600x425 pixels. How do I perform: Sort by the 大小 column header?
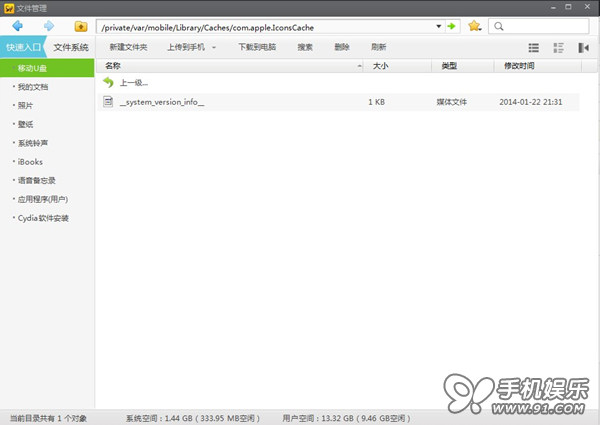click(397, 66)
